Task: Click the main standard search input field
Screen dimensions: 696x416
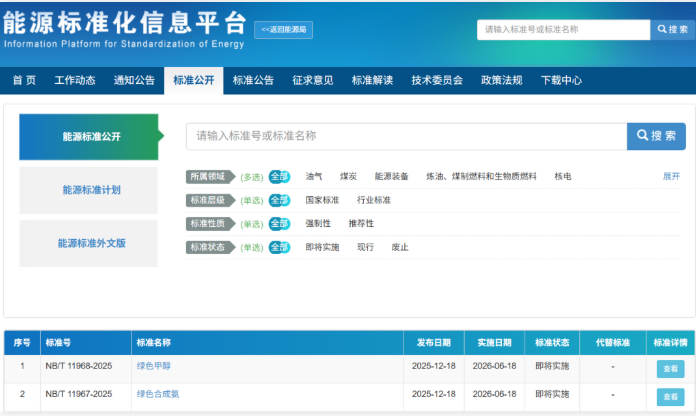Action: coord(405,136)
